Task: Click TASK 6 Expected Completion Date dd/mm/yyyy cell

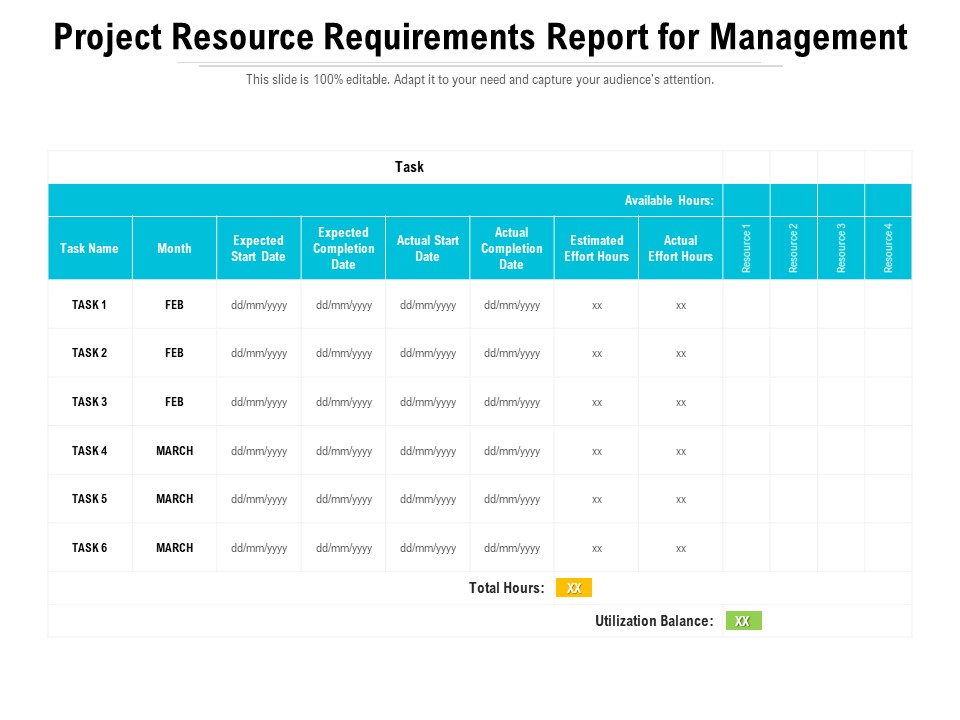Action: coord(343,549)
